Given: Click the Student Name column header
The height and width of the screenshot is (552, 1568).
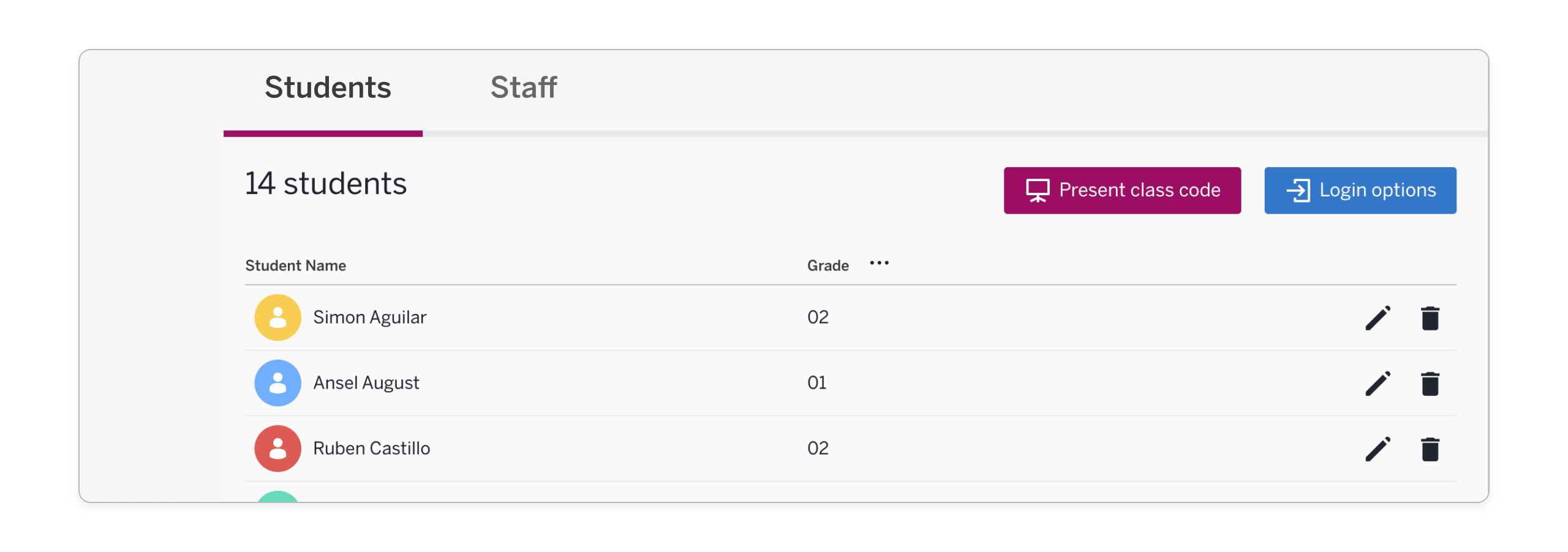Looking at the screenshot, I should click(x=296, y=266).
